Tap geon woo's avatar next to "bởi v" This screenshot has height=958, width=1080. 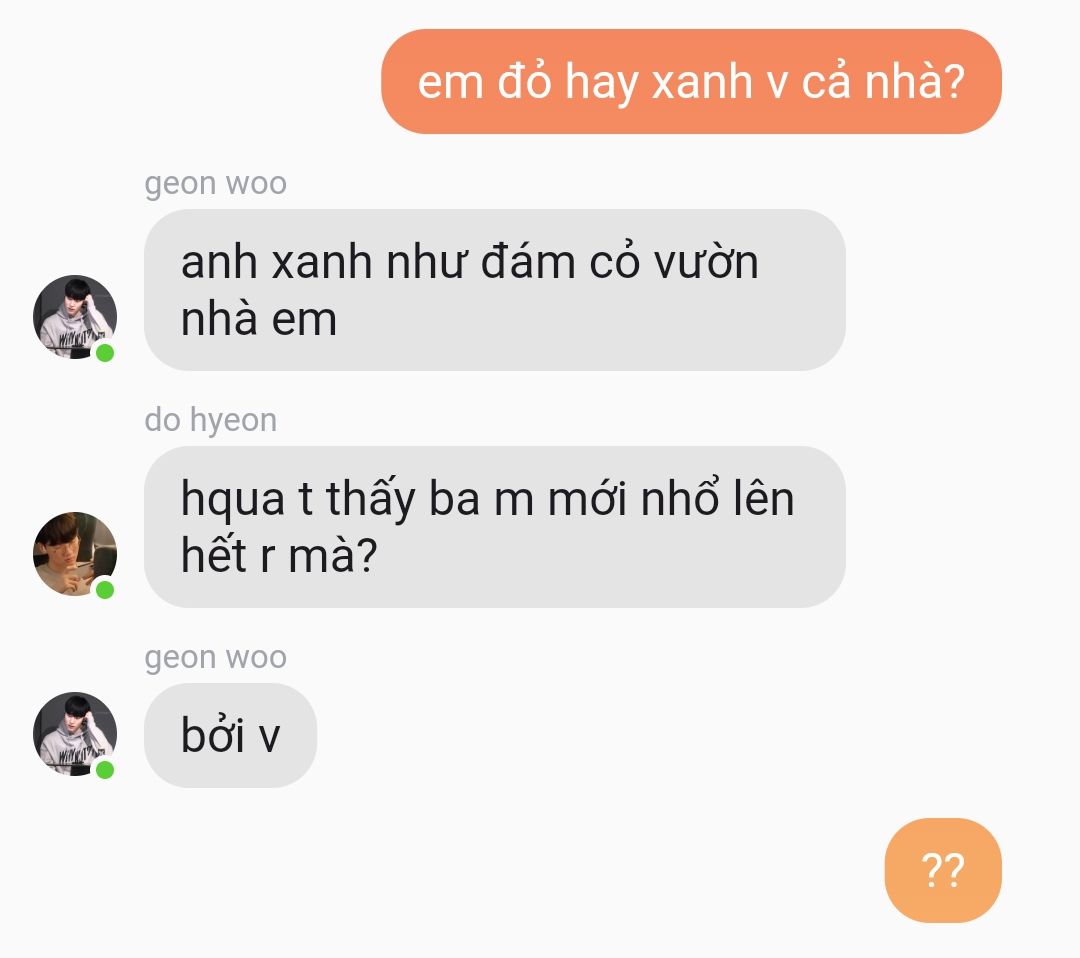[x=75, y=734]
